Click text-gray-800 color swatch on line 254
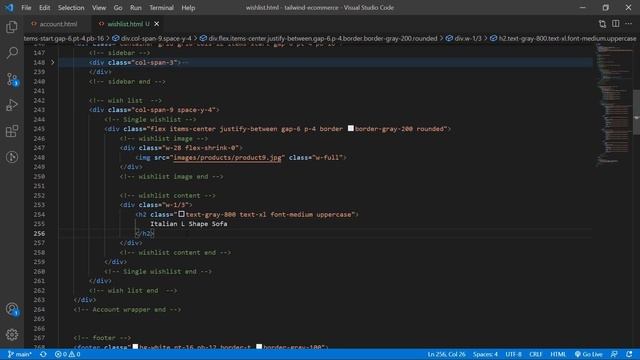This screenshot has height=360, width=640. click(181, 214)
